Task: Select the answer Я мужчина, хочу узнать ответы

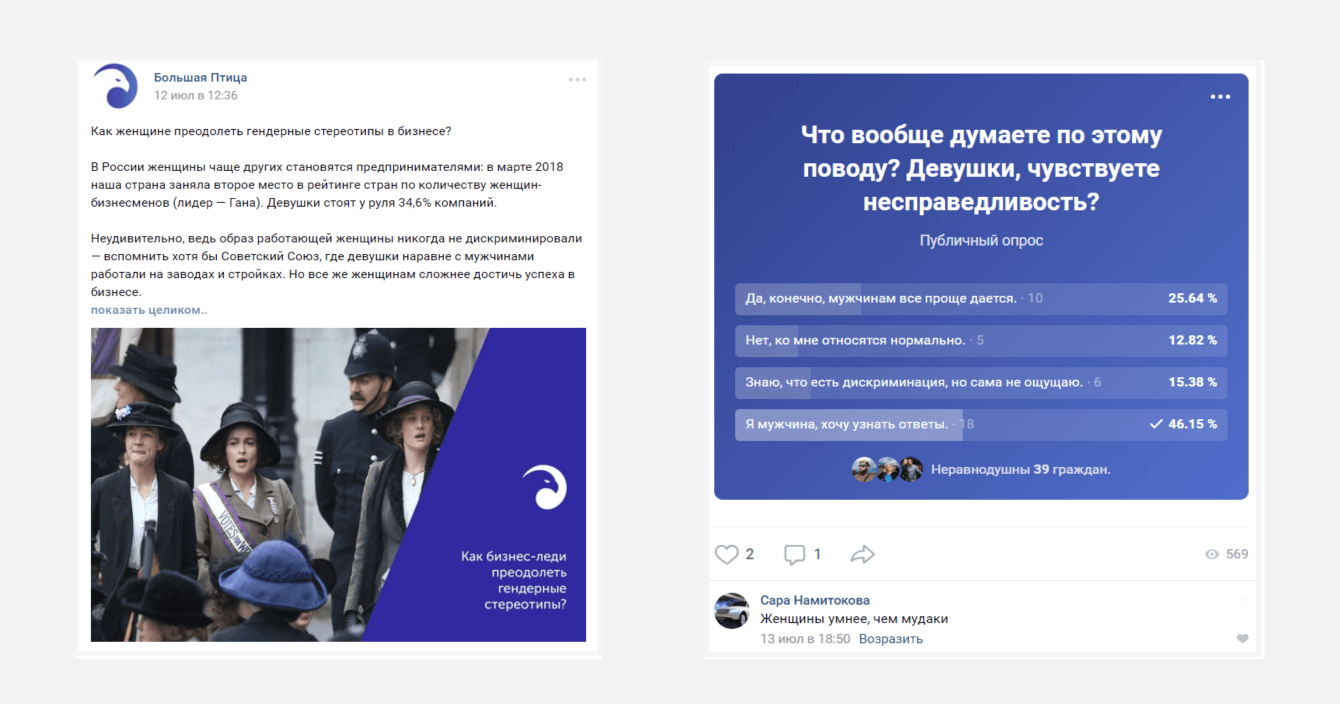Action: click(981, 424)
